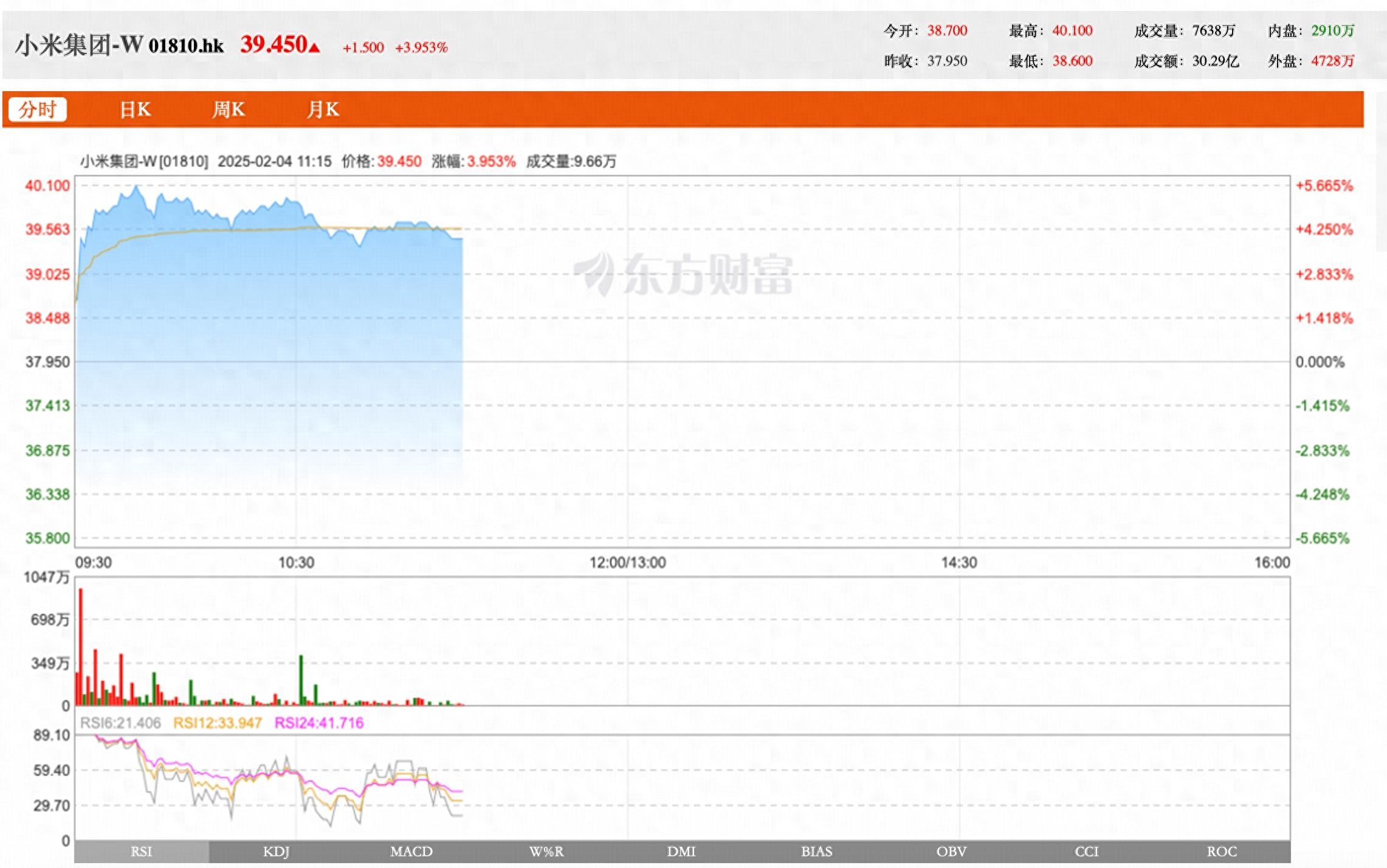Click the chart timestamp 2025-02-04 11:15
Viewport: 1387px width, 868px height.
275,162
